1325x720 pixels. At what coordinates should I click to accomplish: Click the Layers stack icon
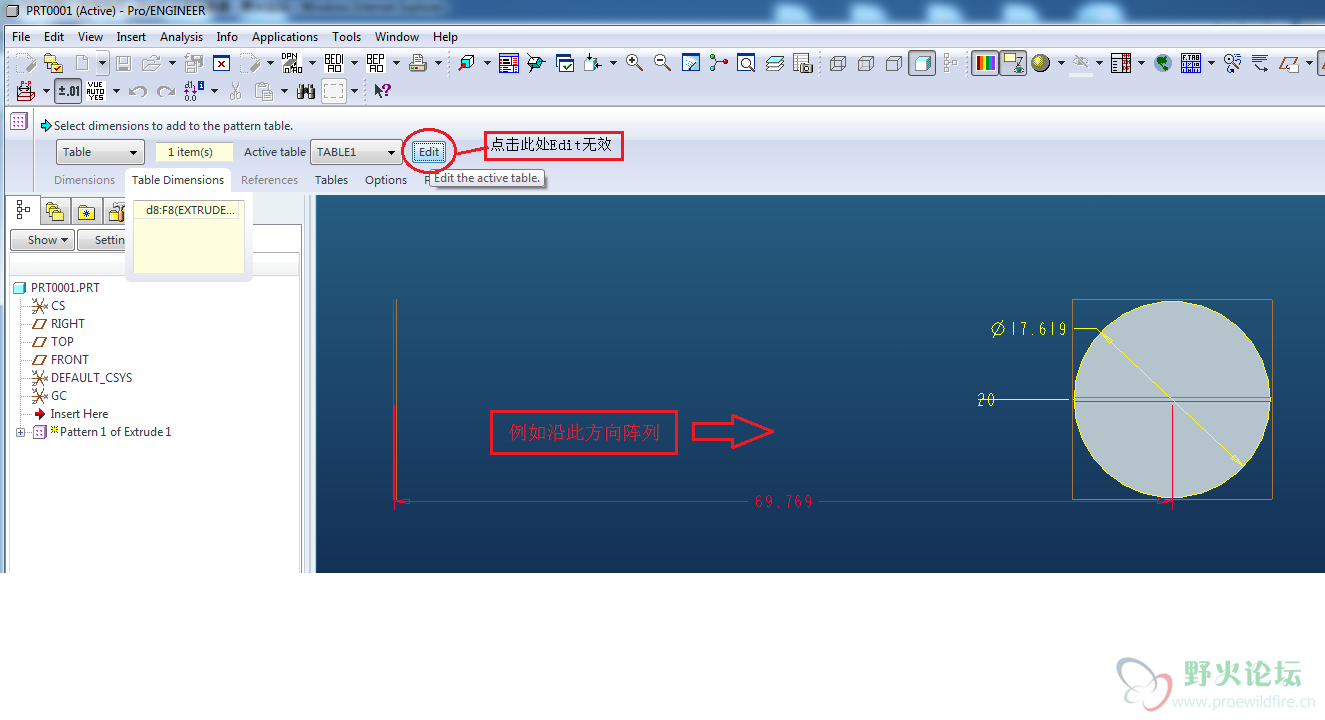pyautogui.click(x=775, y=63)
